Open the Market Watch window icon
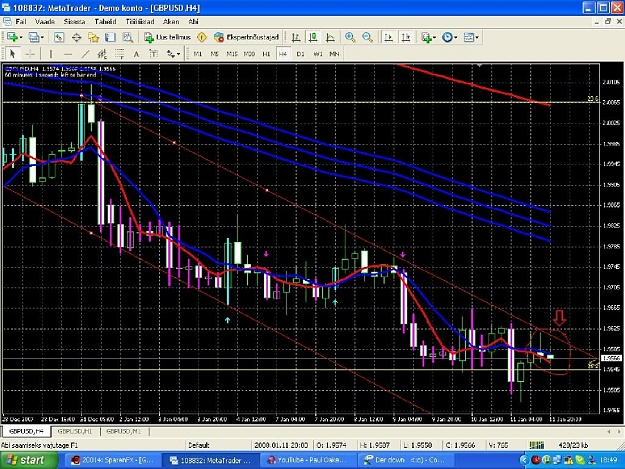The image size is (625, 469). (x=59, y=37)
